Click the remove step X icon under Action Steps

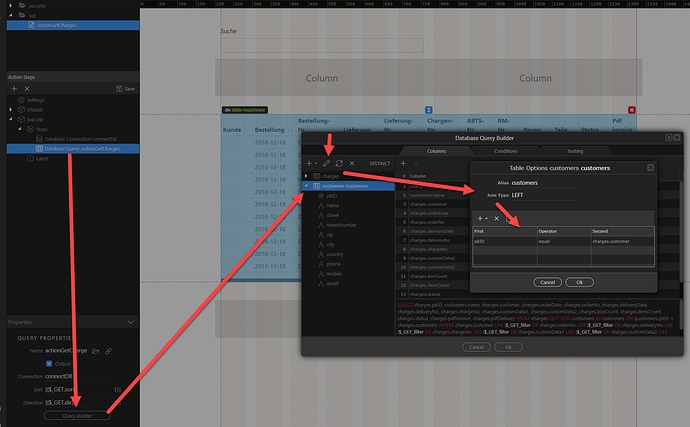pos(28,88)
